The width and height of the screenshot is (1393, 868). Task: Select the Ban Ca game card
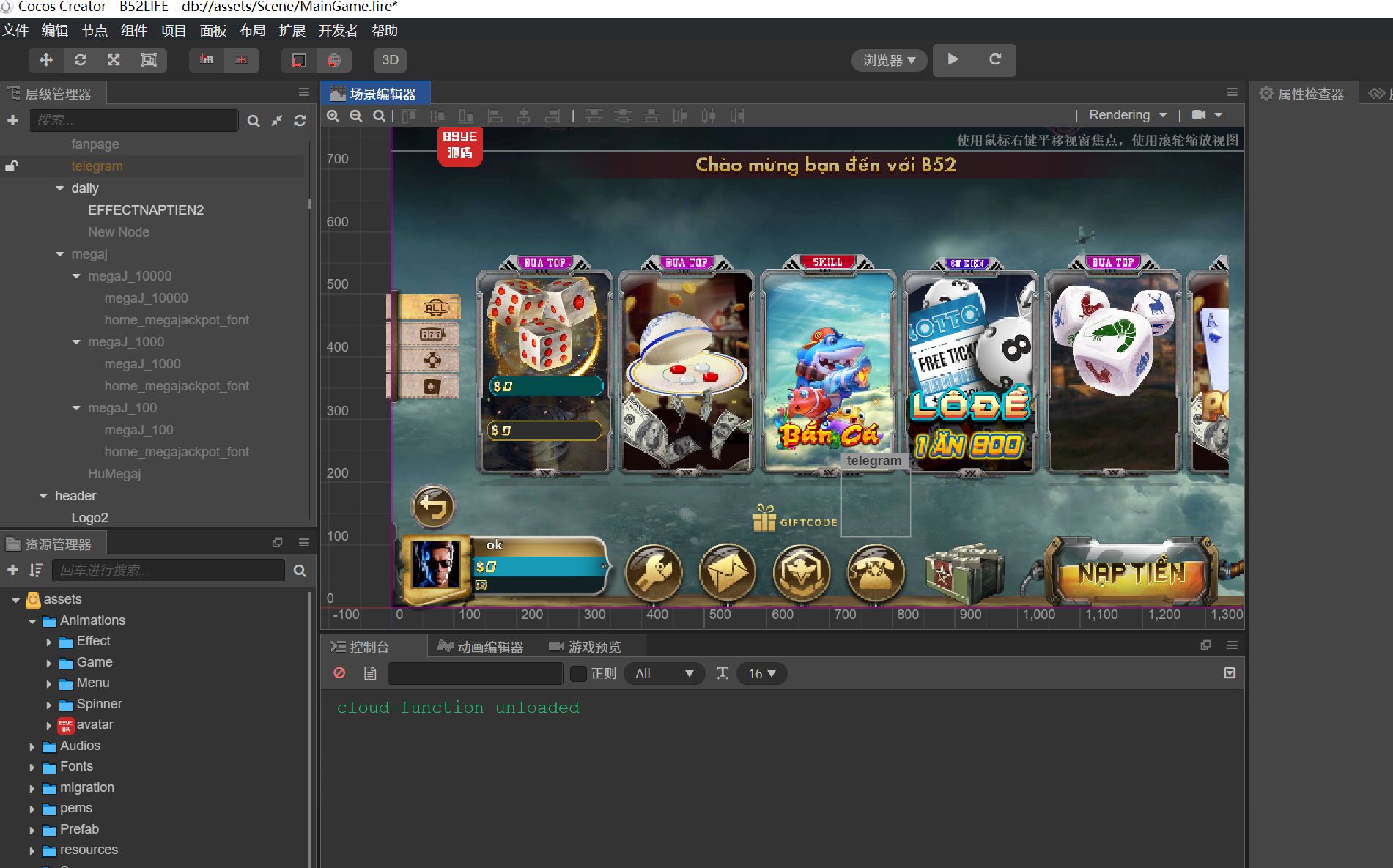(828, 366)
